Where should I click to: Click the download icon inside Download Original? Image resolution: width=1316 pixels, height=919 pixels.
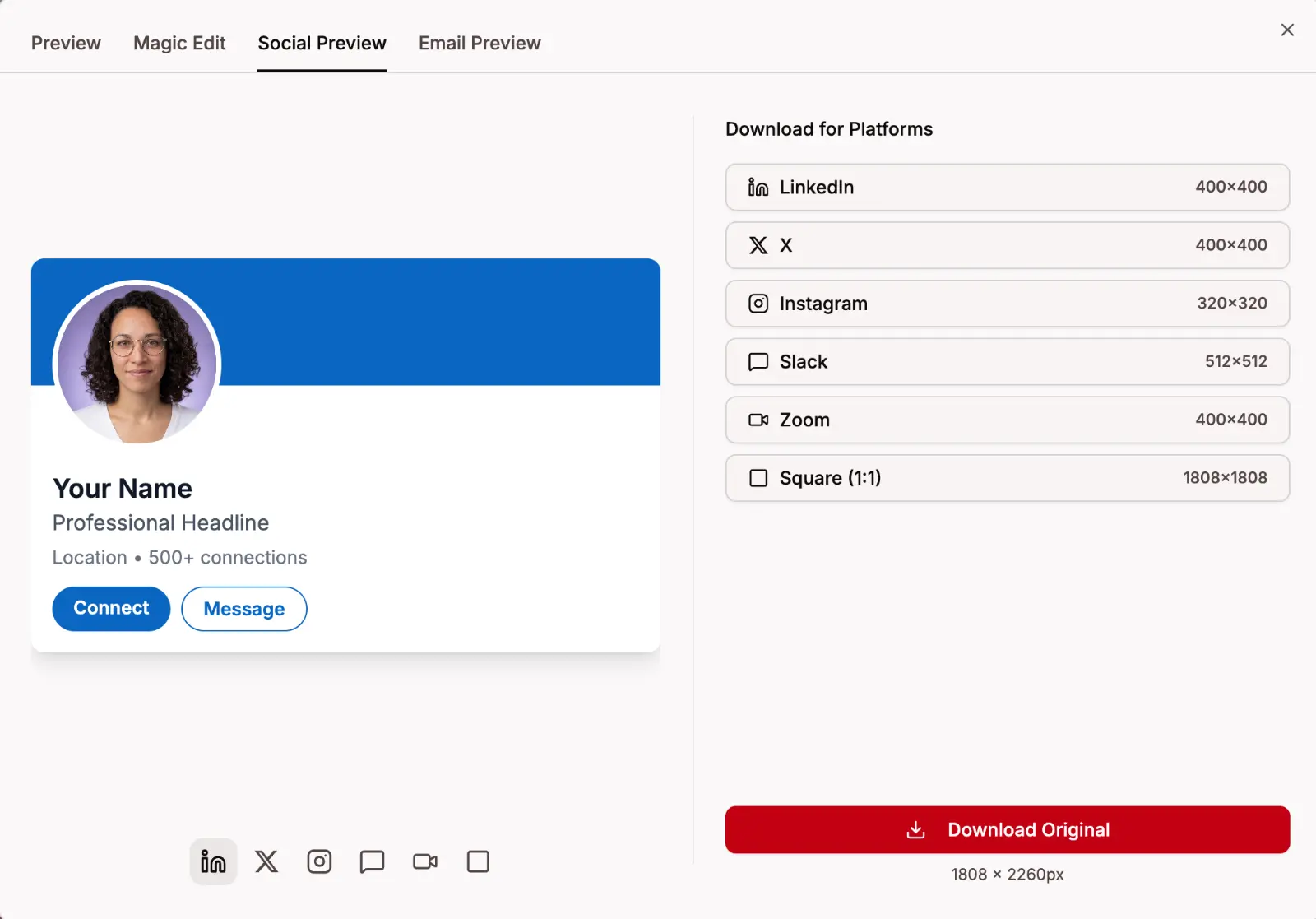coord(915,829)
